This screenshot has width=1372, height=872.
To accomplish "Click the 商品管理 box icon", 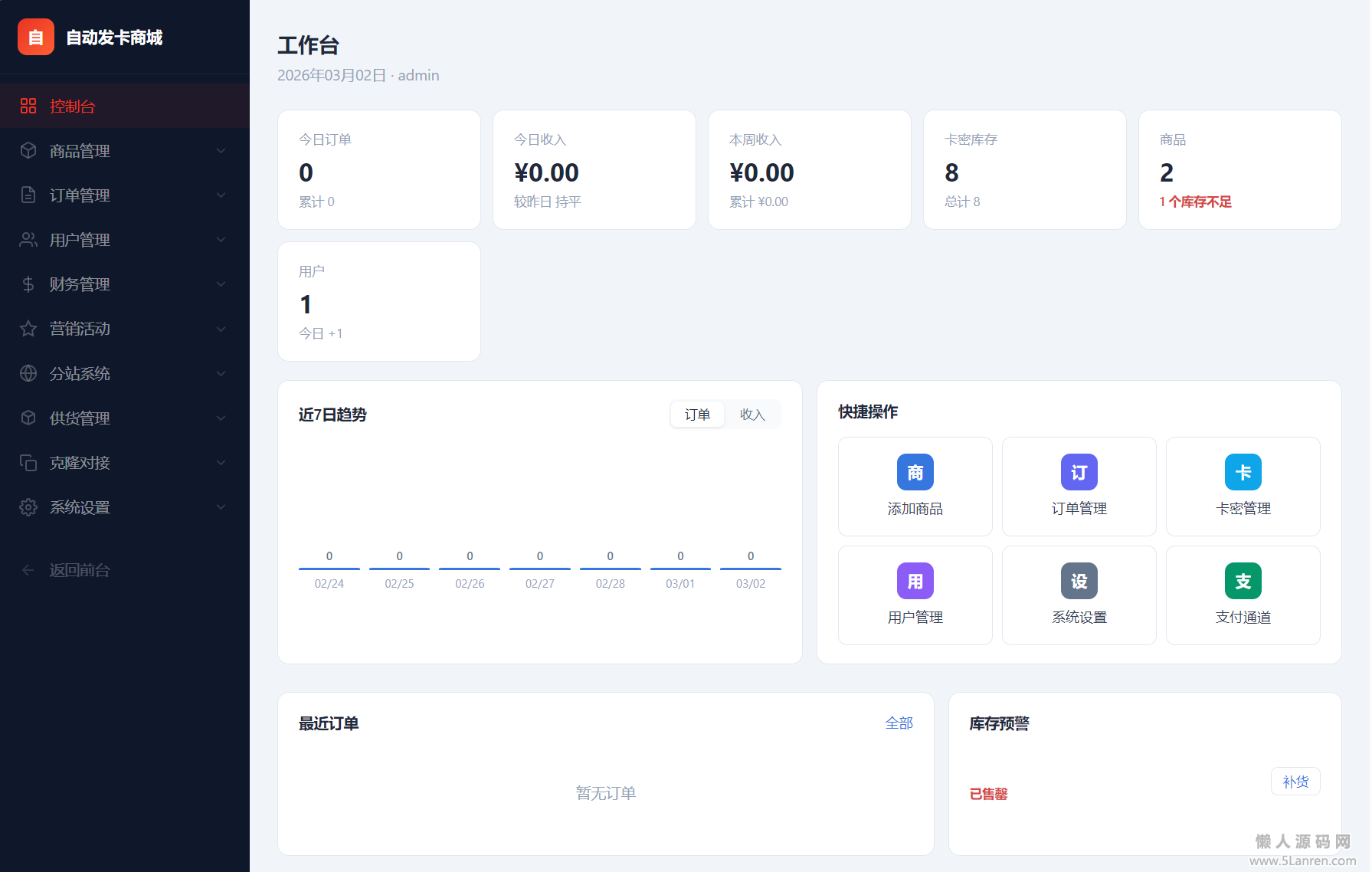I will pos(28,150).
